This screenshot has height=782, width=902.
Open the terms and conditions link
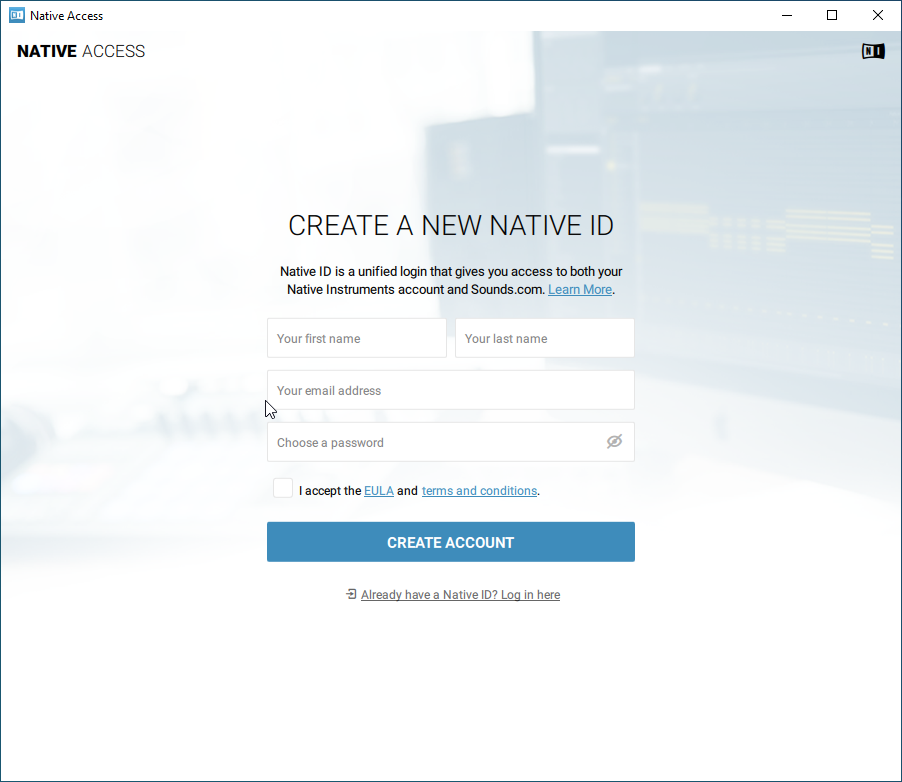(x=479, y=491)
